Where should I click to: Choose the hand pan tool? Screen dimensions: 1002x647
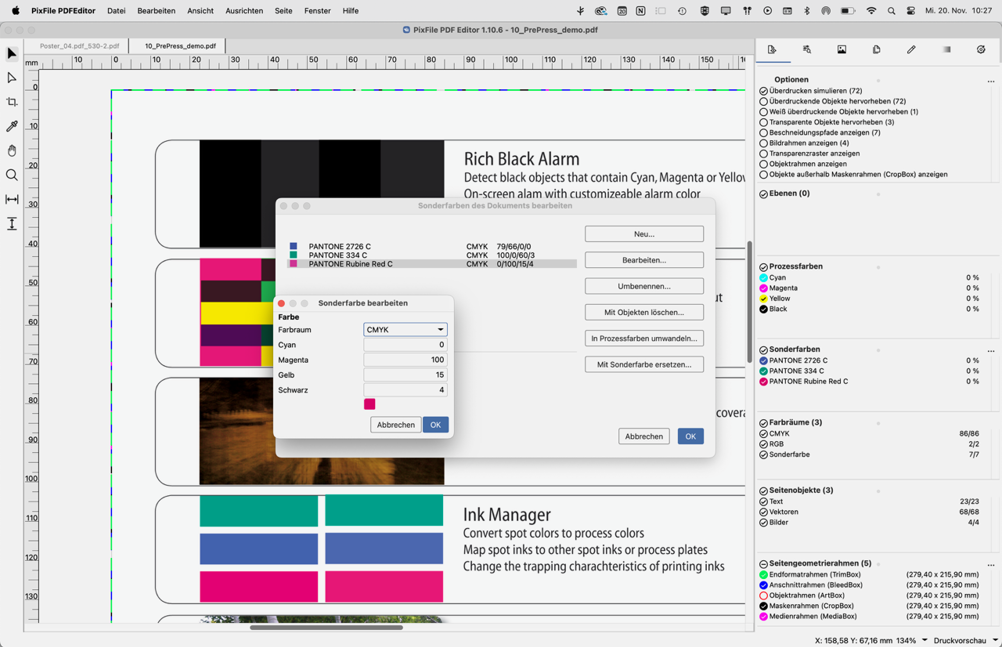(x=12, y=151)
